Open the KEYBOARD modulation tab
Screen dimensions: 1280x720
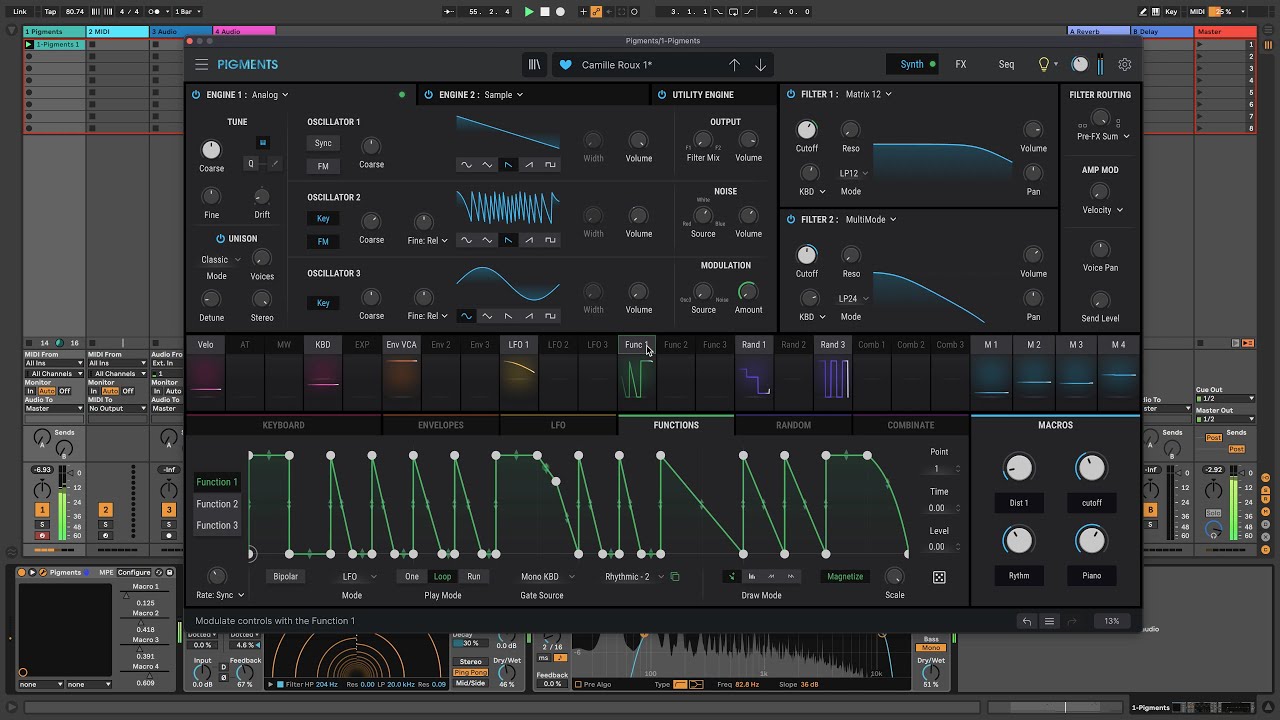click(284, 425)
